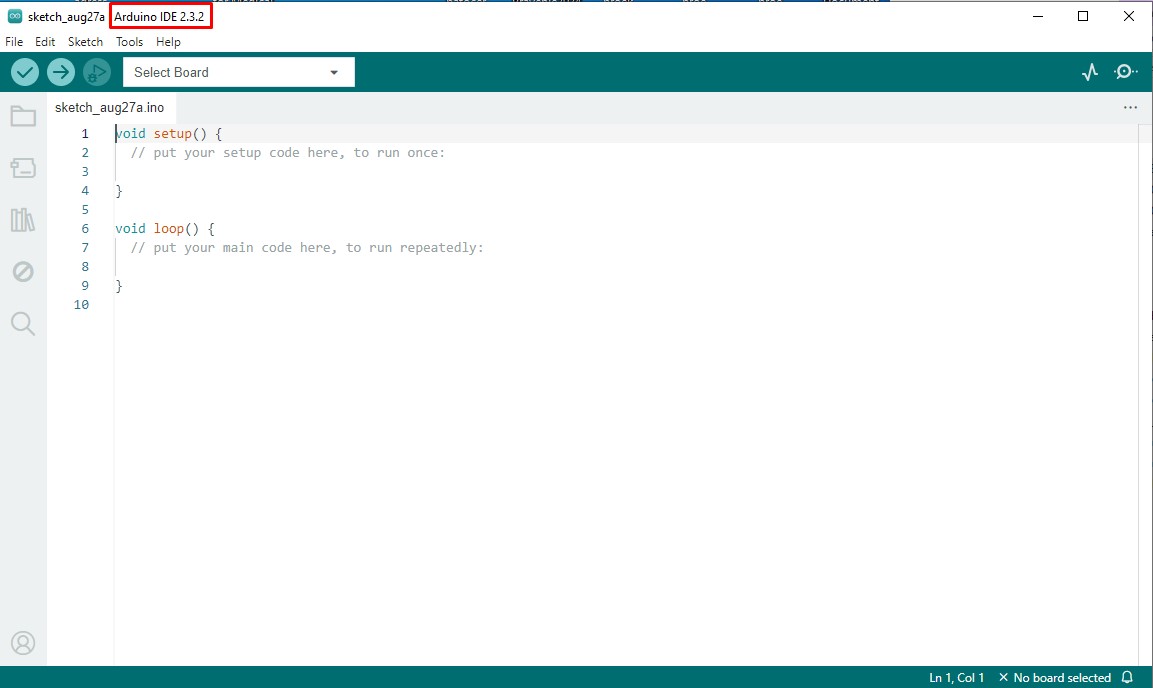Open the Tools menu

(x=129, y=42)
